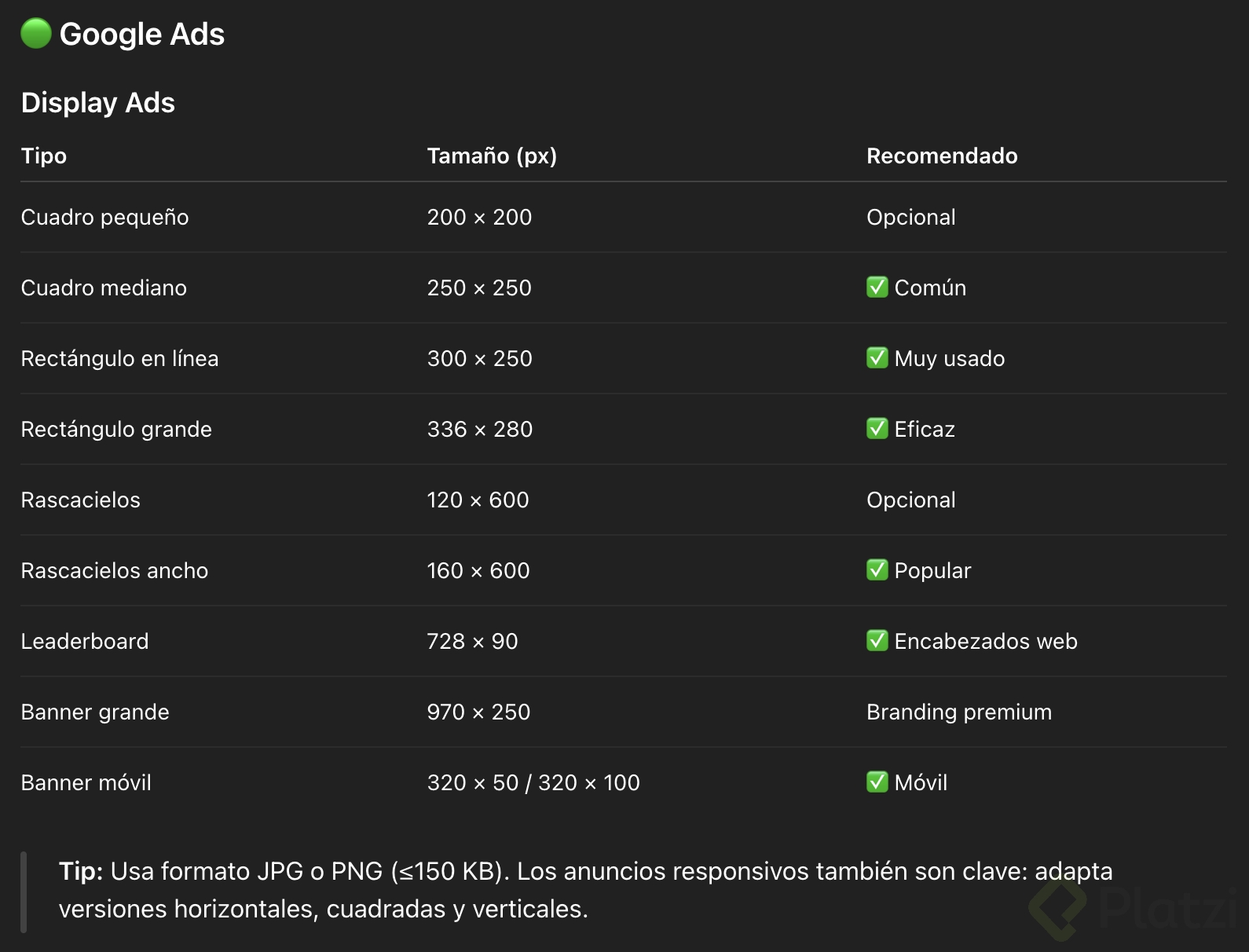Click the Tipo column header
Image resolution: width=1249 pixels, height=952 pixels.
[44, 156]
